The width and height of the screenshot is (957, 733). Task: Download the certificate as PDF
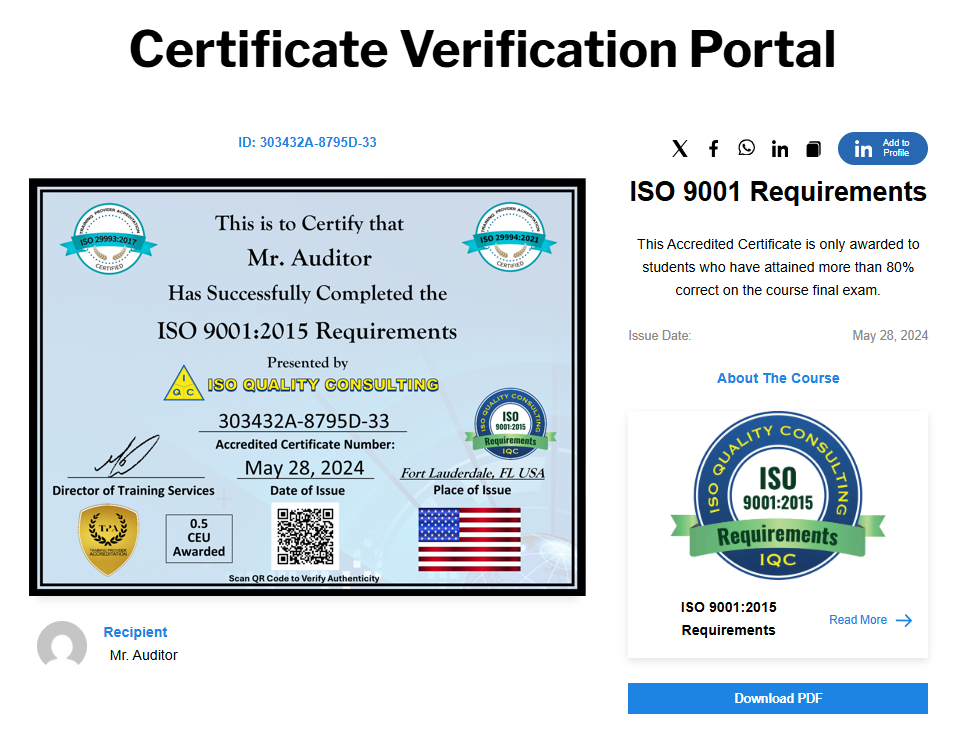coord(778,698)
